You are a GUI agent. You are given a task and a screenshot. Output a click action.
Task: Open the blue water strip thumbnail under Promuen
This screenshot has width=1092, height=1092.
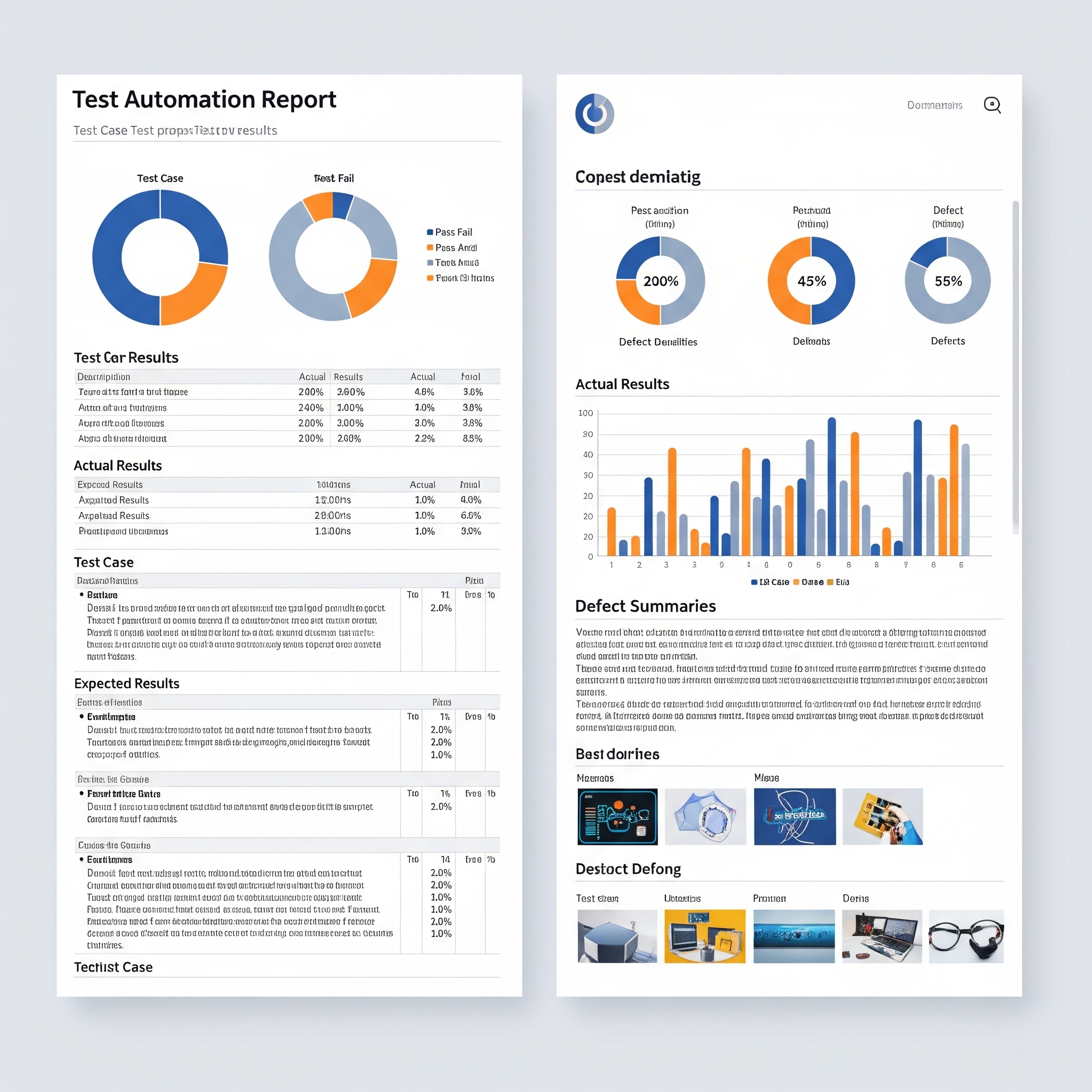[793, 936]
